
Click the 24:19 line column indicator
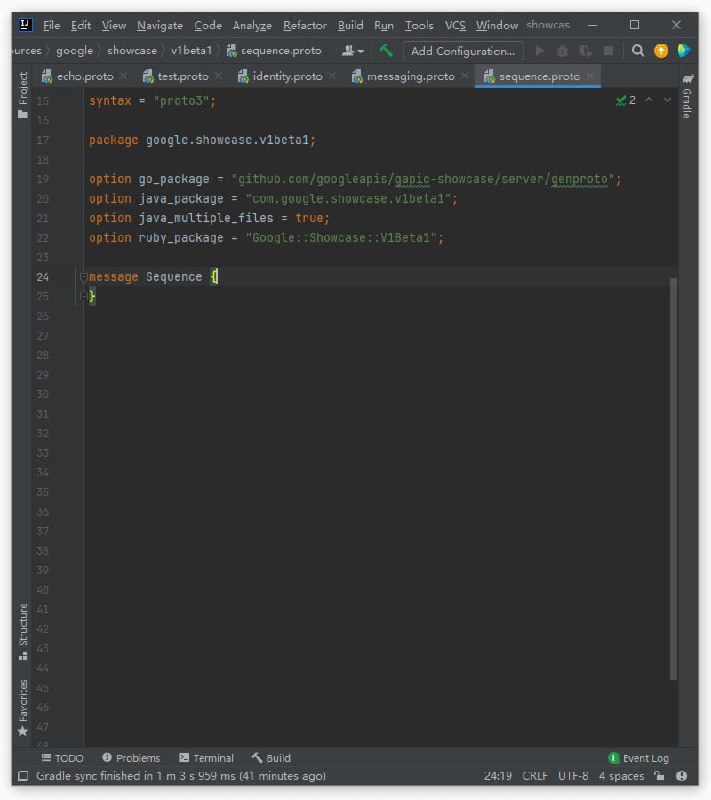coord(498,776)
